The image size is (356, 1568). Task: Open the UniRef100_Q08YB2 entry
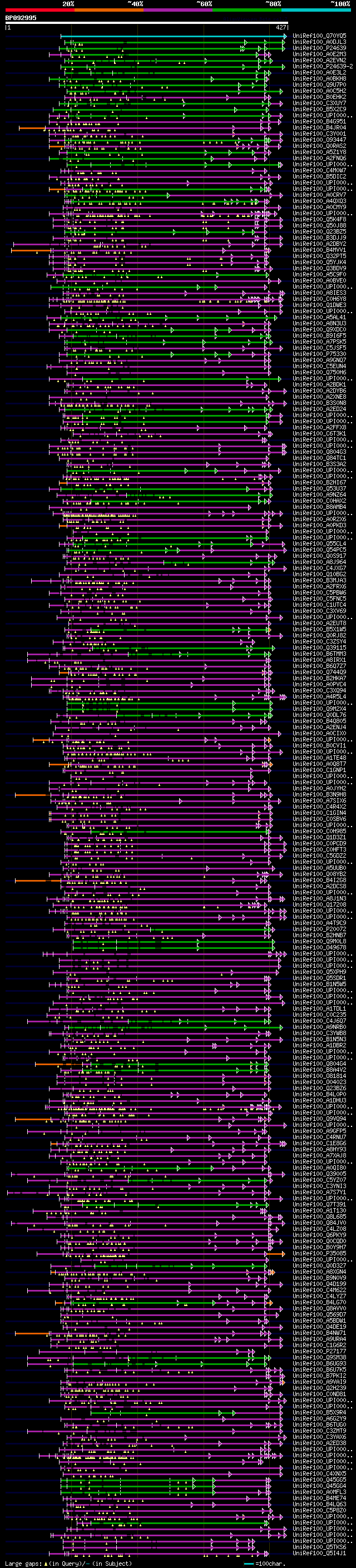(319, 874)
